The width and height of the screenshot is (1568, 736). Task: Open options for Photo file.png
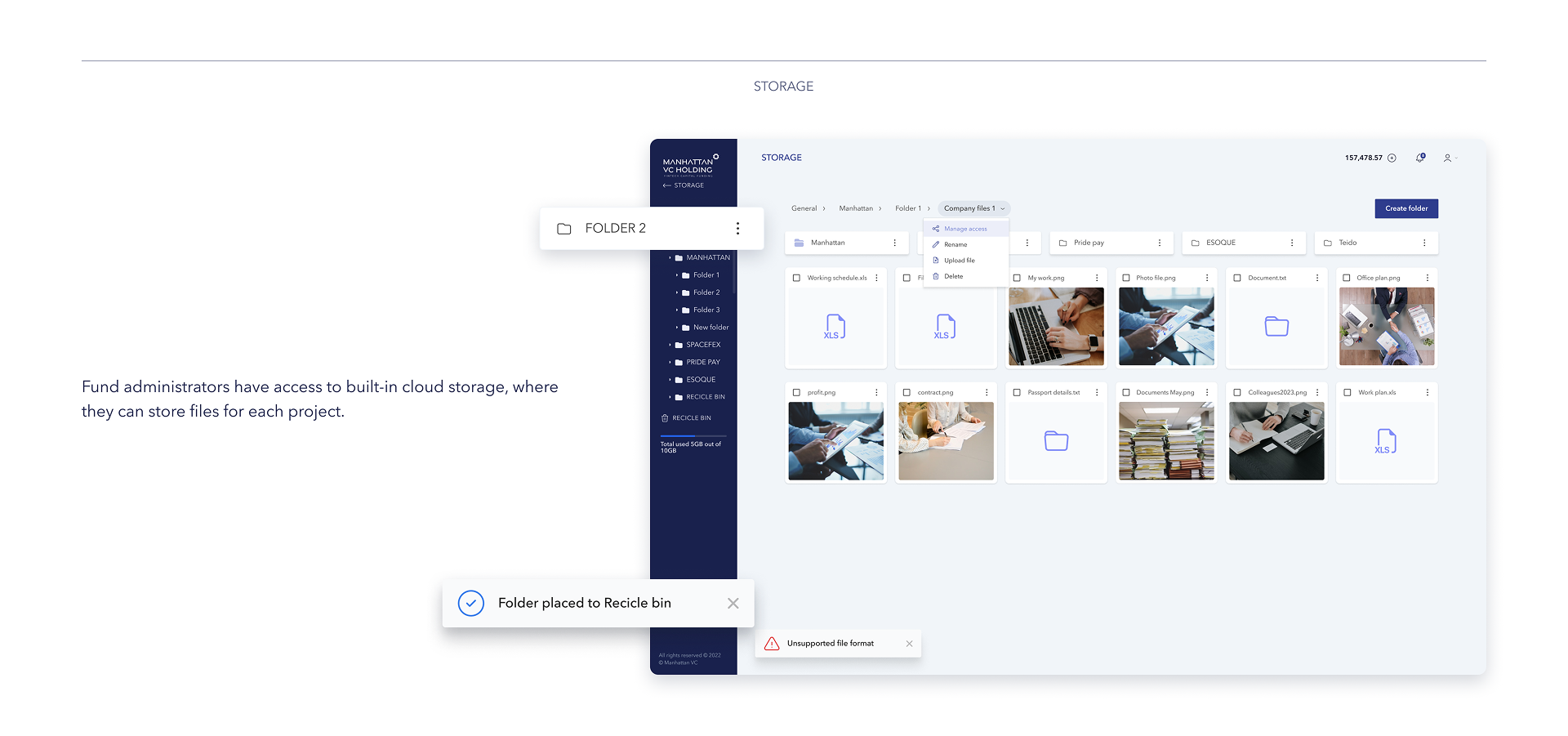point(1207,278)
